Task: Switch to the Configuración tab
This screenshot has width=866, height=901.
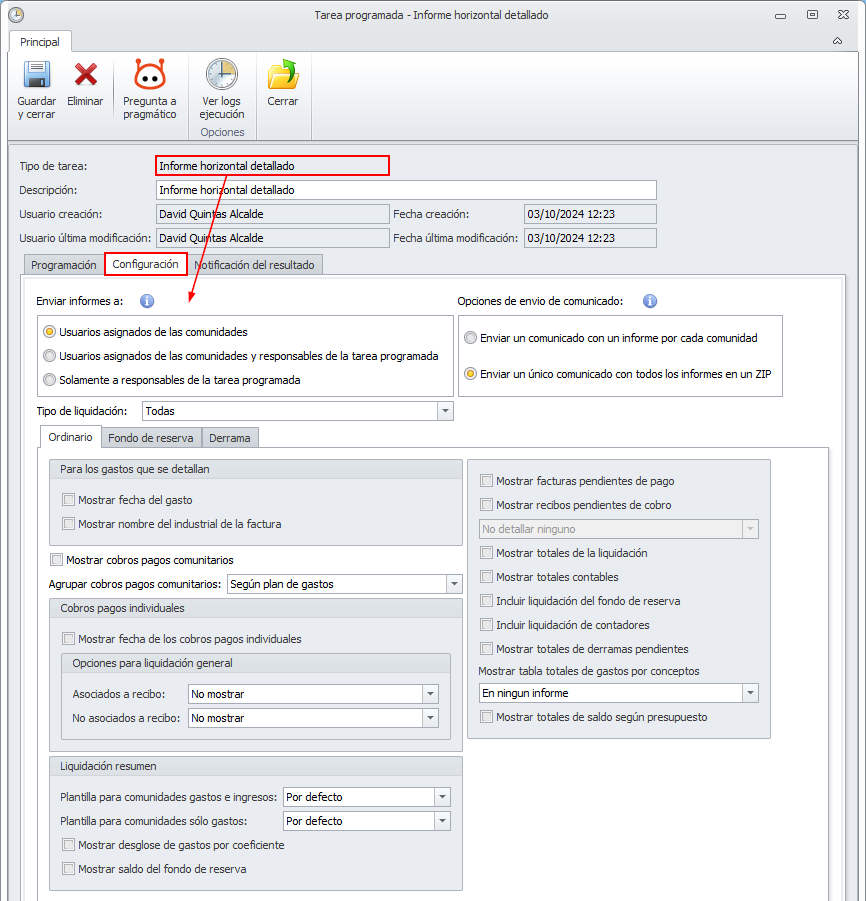Action: point(145,264)
